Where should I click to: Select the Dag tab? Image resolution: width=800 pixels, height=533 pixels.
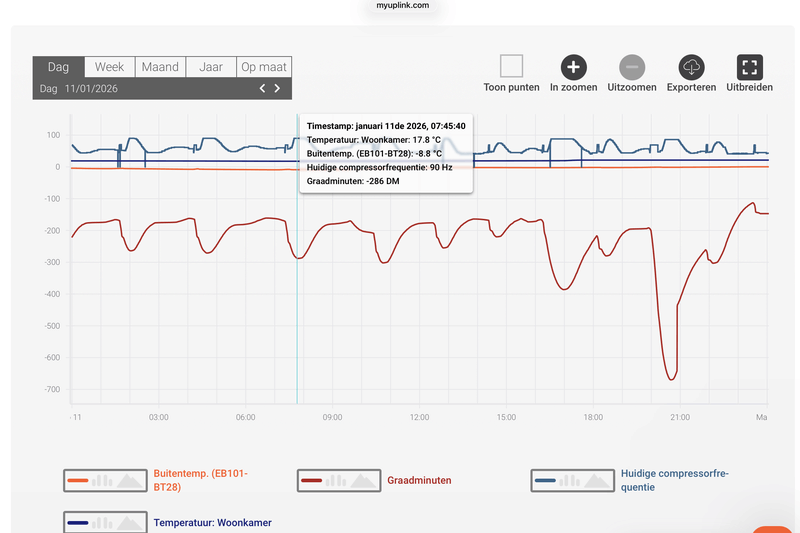[58, 67]
